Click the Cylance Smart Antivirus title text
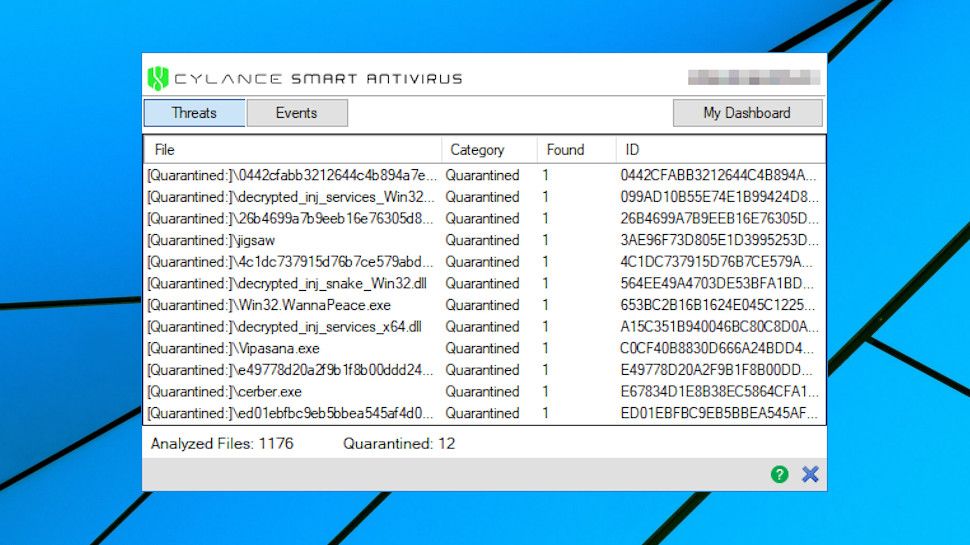The image size is (970, 545). [x=319, y=79]
